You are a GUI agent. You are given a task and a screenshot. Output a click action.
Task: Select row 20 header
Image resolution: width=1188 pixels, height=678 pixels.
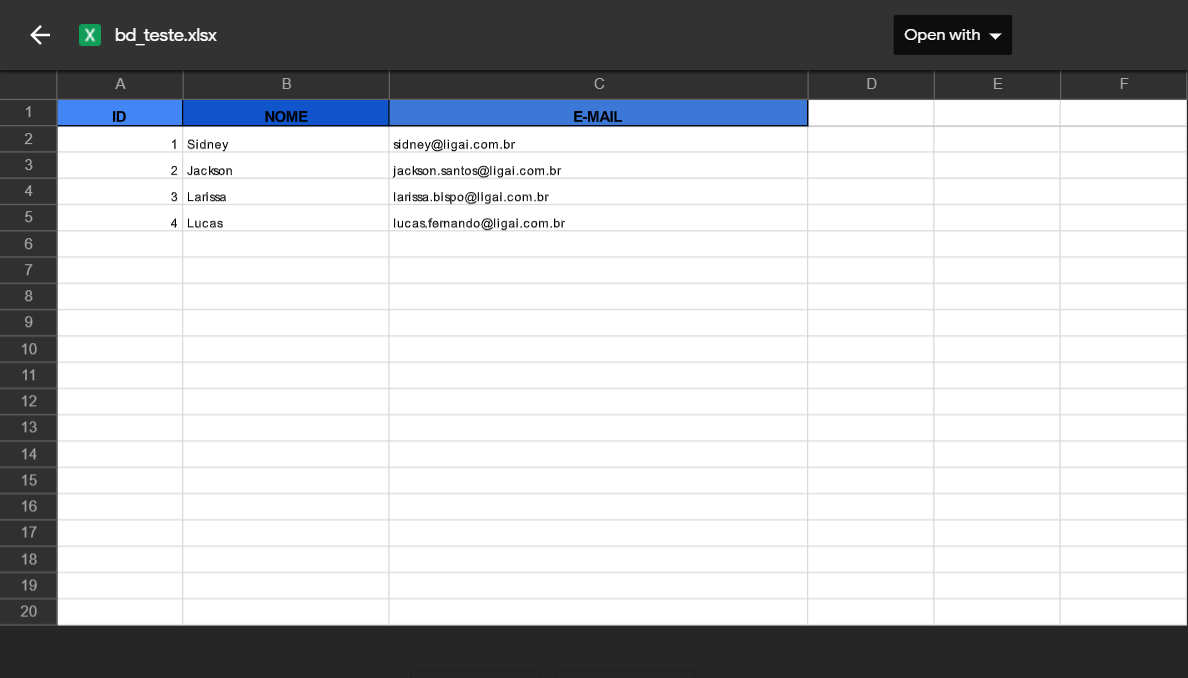(28, 611)
